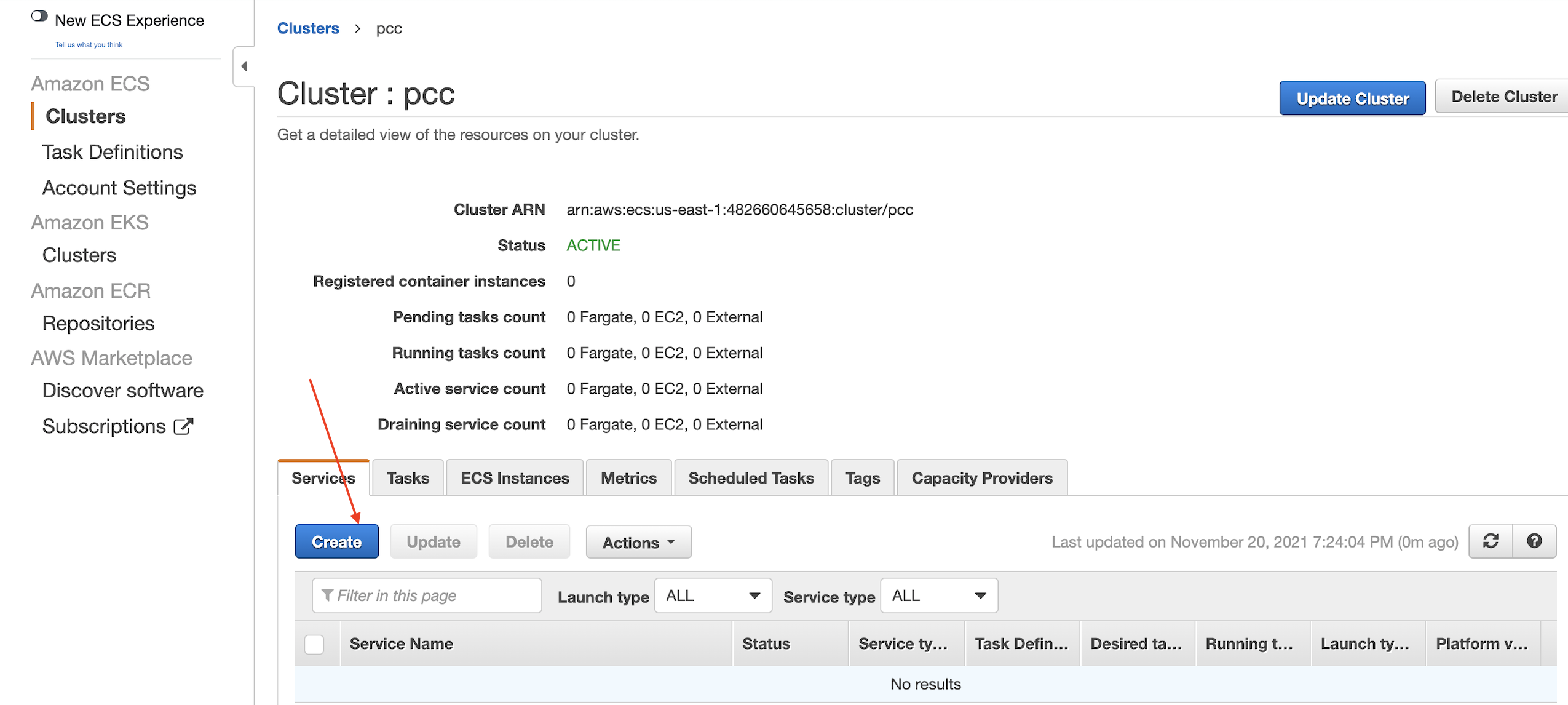Toggle the New ECS Experience switch

coord(39,15)
